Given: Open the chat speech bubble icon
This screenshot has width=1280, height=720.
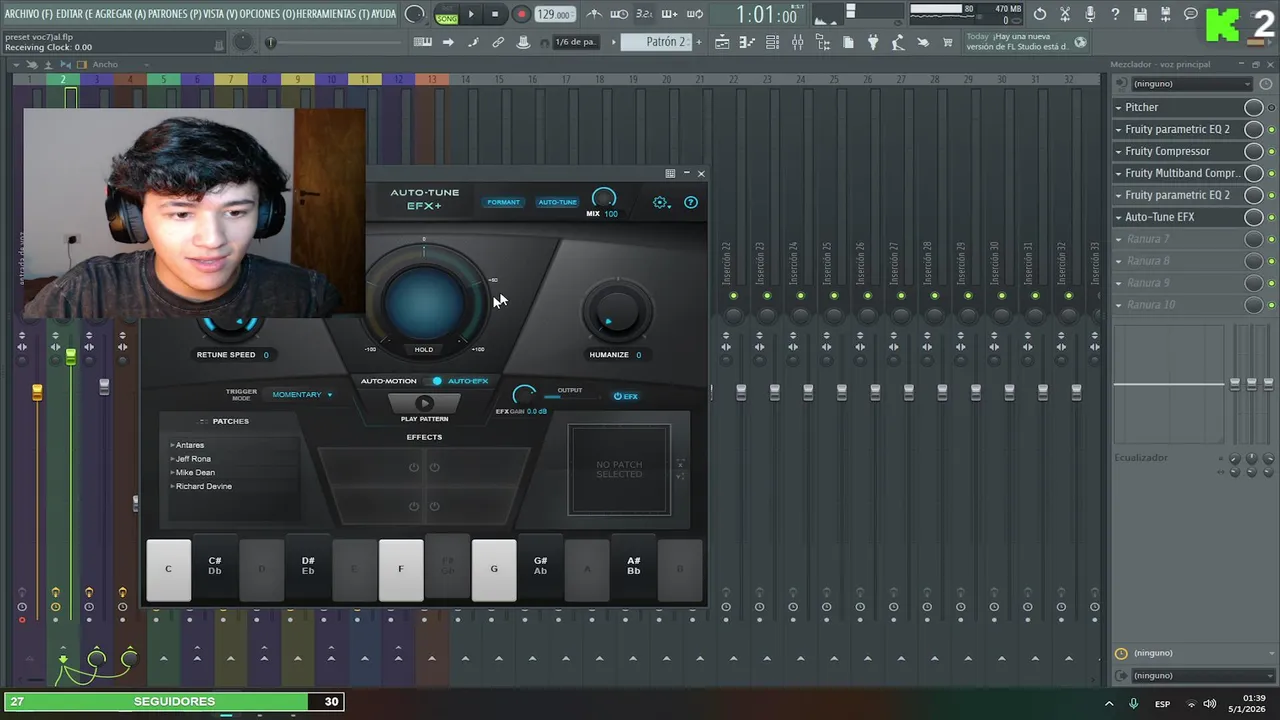Looking at the screenshot, I should [x=1191, y=14].
